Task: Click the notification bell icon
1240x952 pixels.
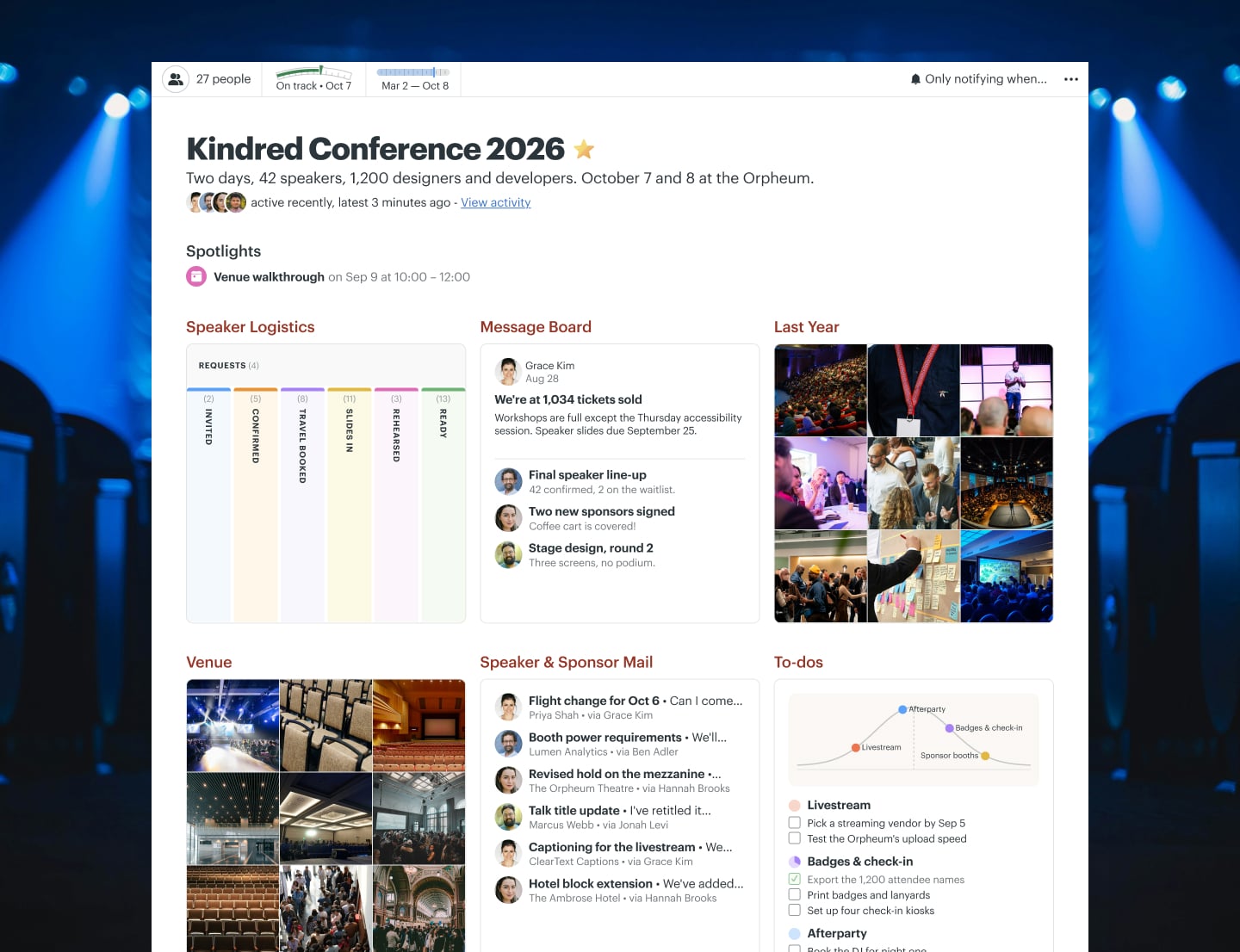Action: (x=915, y=79)
